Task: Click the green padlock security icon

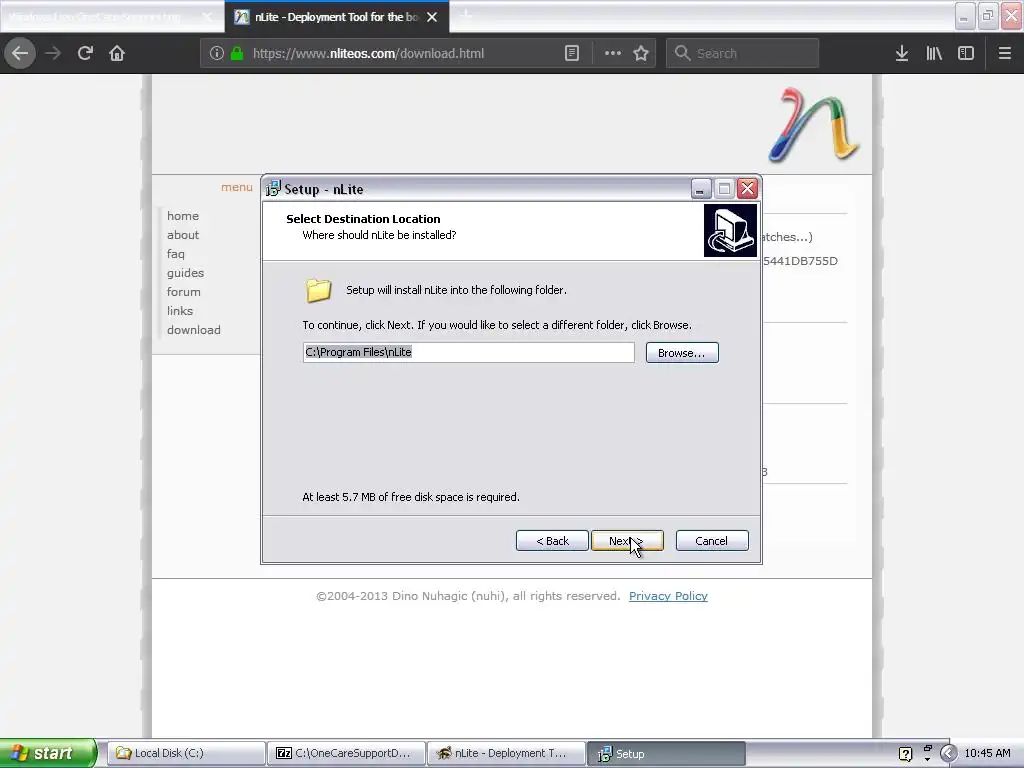Action: point(236,54)
